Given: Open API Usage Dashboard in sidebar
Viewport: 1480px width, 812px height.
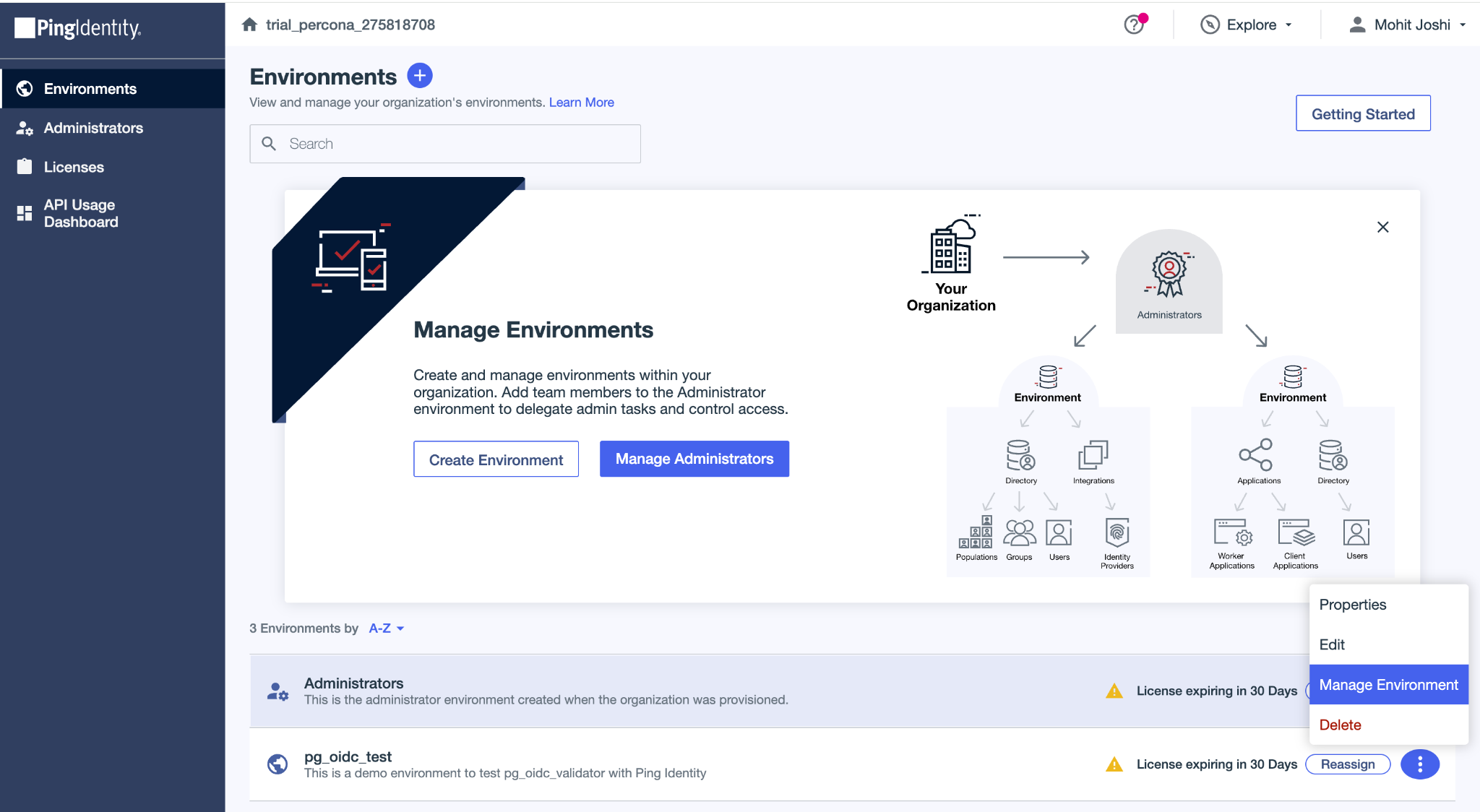Looking at the screenshot, I should (x=80, y=213).
